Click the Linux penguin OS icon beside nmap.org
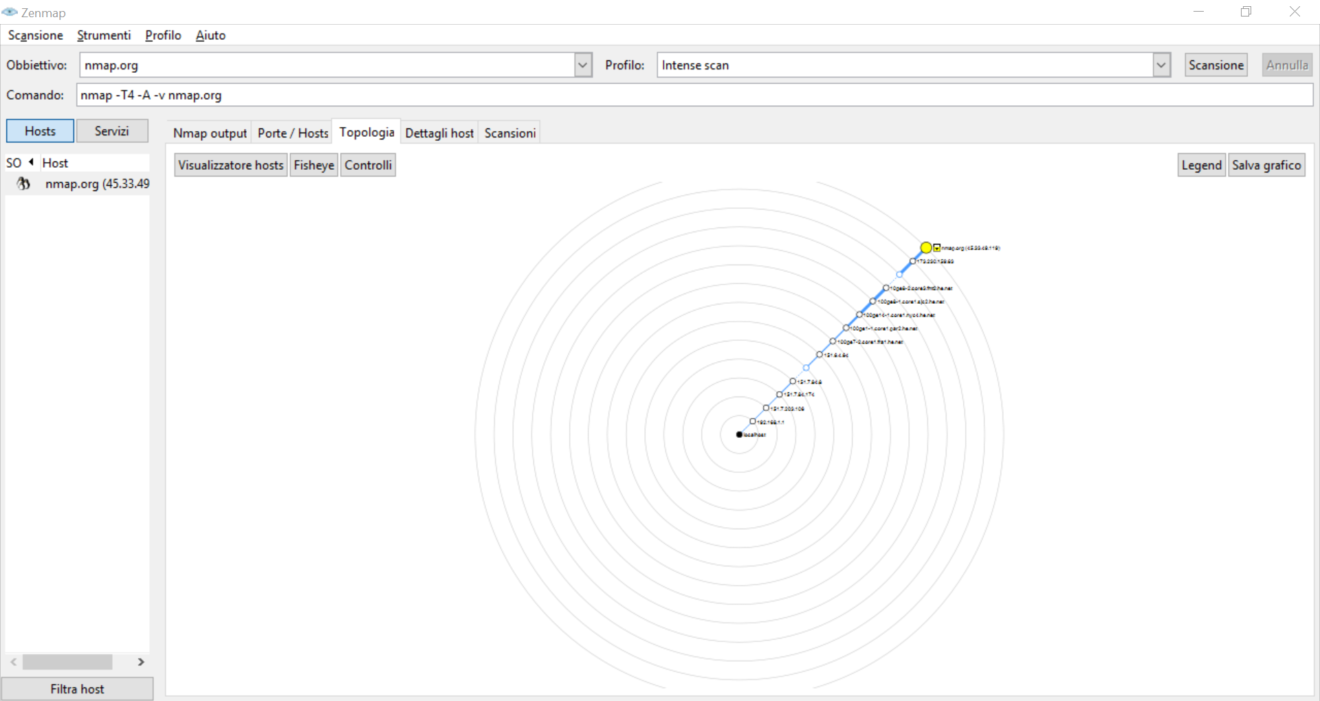This screenshot has height=701, width=1320. click(x=22, y=183)
